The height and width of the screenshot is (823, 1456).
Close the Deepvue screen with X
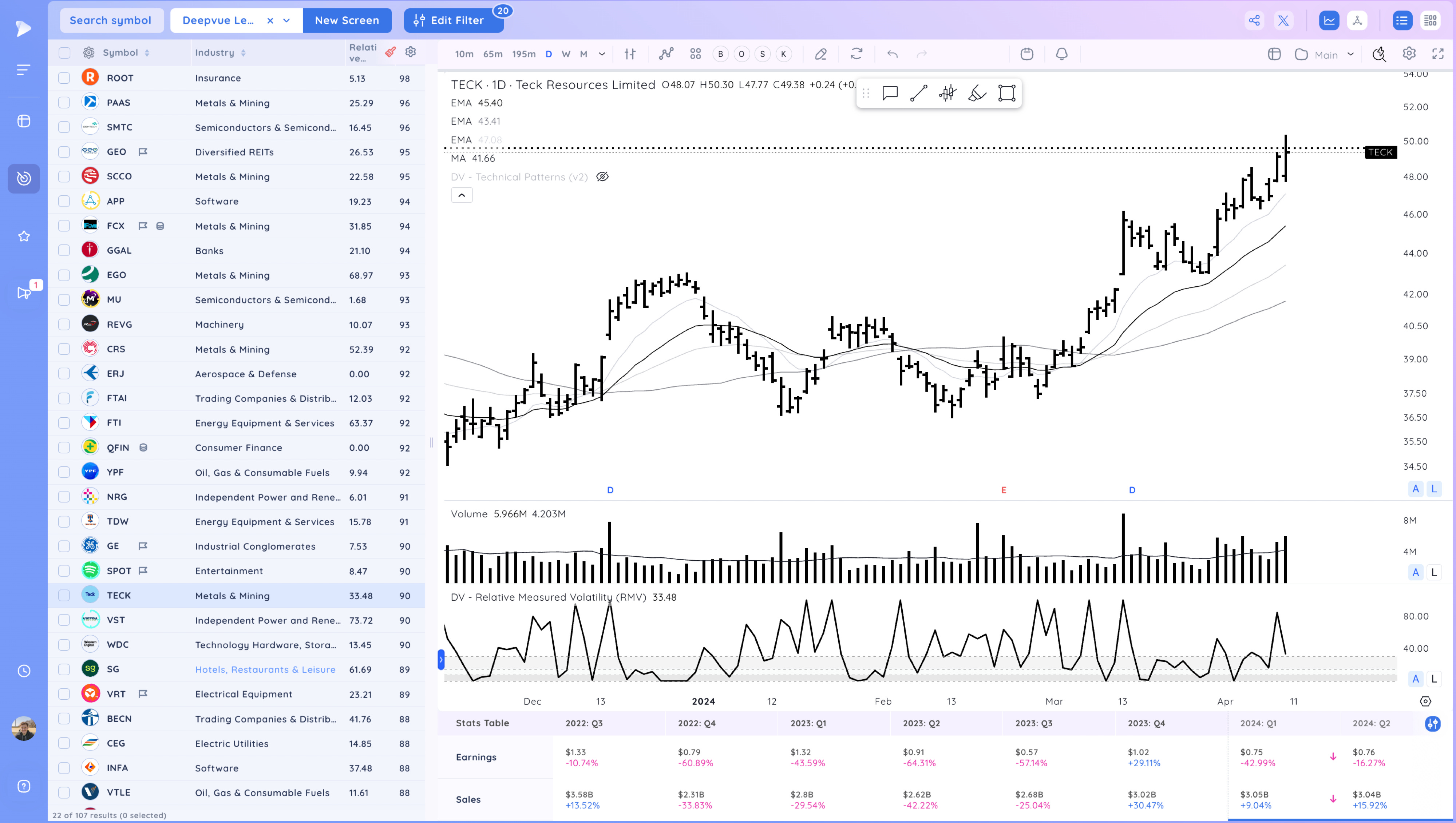coord(270,20)
